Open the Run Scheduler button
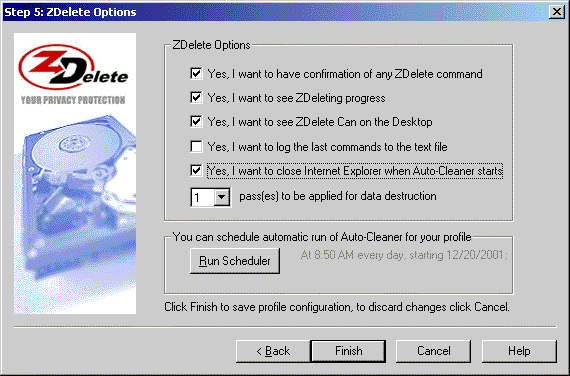The width and height of the screenshot is (570, 376). click(235, 261)
